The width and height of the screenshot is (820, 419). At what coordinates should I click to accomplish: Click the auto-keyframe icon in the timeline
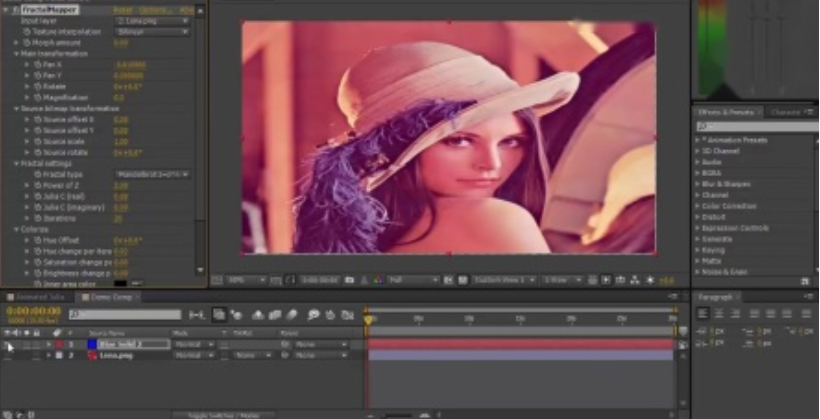point(331,314)
